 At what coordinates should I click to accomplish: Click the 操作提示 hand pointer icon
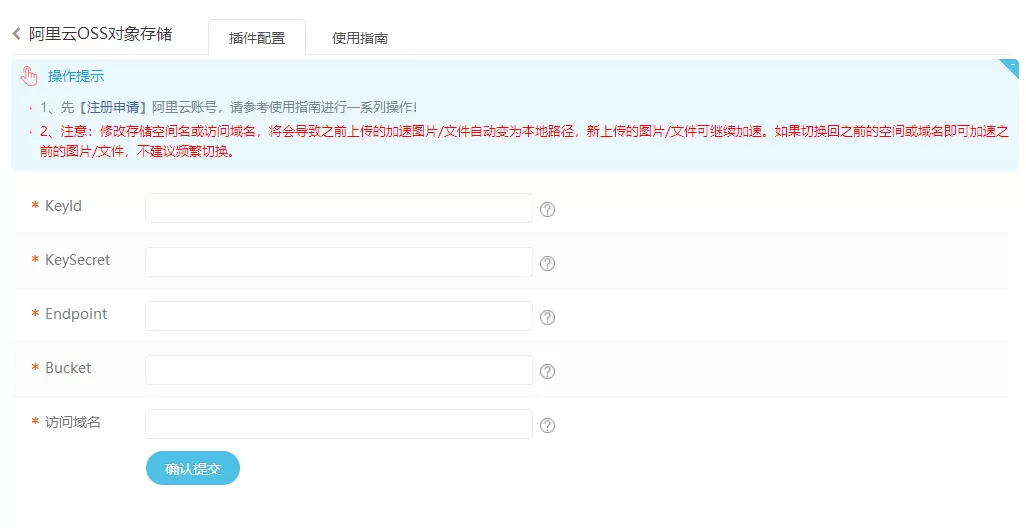pyautogui.click(x=29, y=76)
